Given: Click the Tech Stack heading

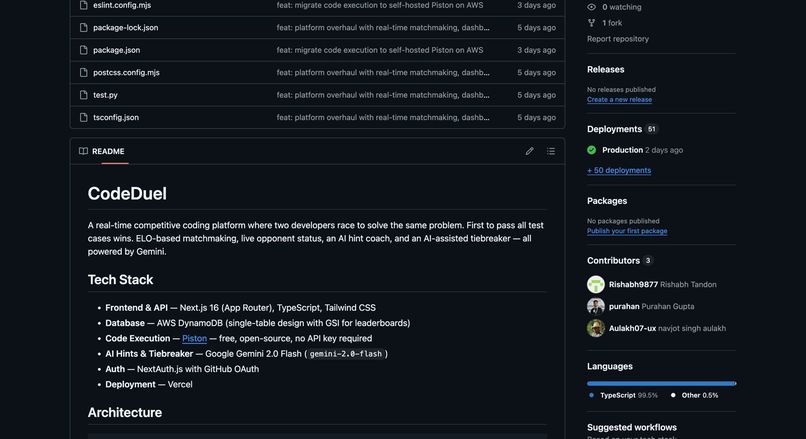Looking at the screenshot, I should (x=120, y=280).
